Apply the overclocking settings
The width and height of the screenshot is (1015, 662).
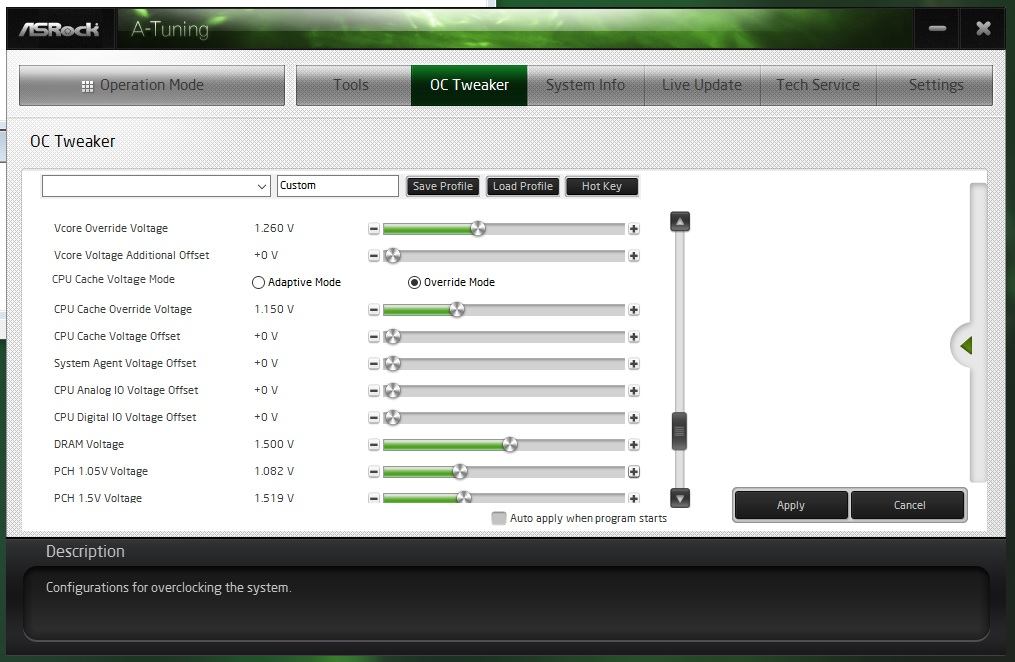click(791, 505)
